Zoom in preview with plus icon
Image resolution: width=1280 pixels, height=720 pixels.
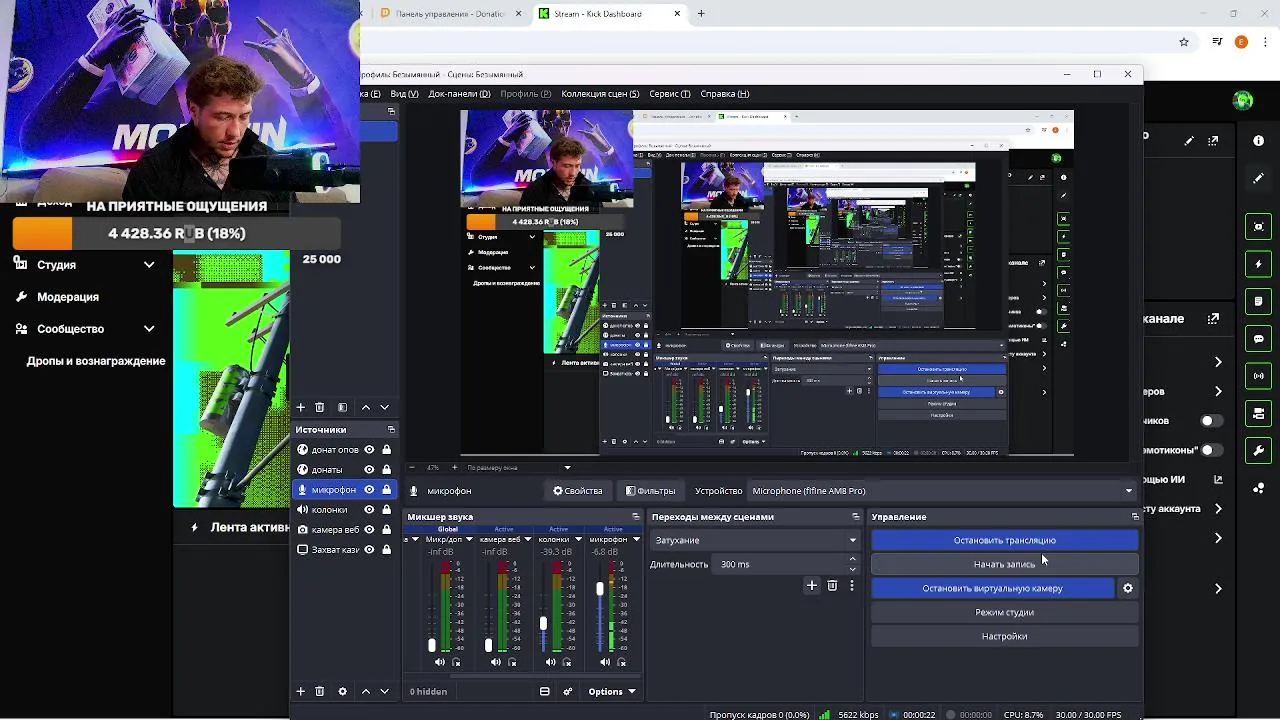[x=454, y=467]
